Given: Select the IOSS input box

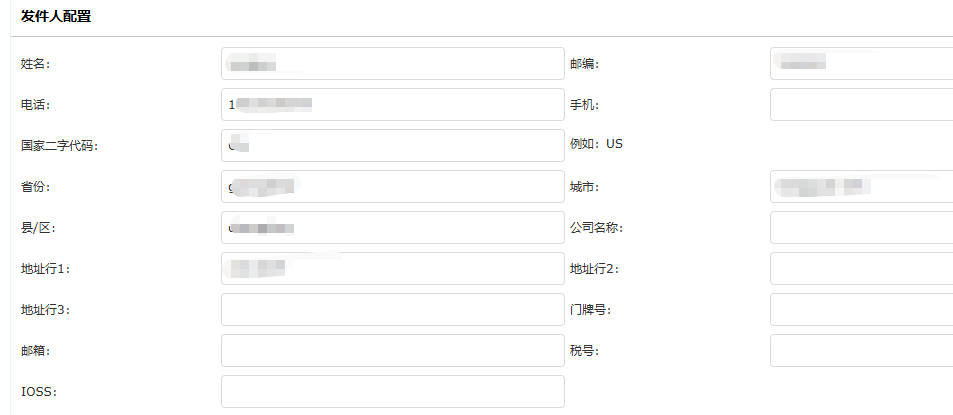Looking at the screenshot, I should [x=392, y=392].
